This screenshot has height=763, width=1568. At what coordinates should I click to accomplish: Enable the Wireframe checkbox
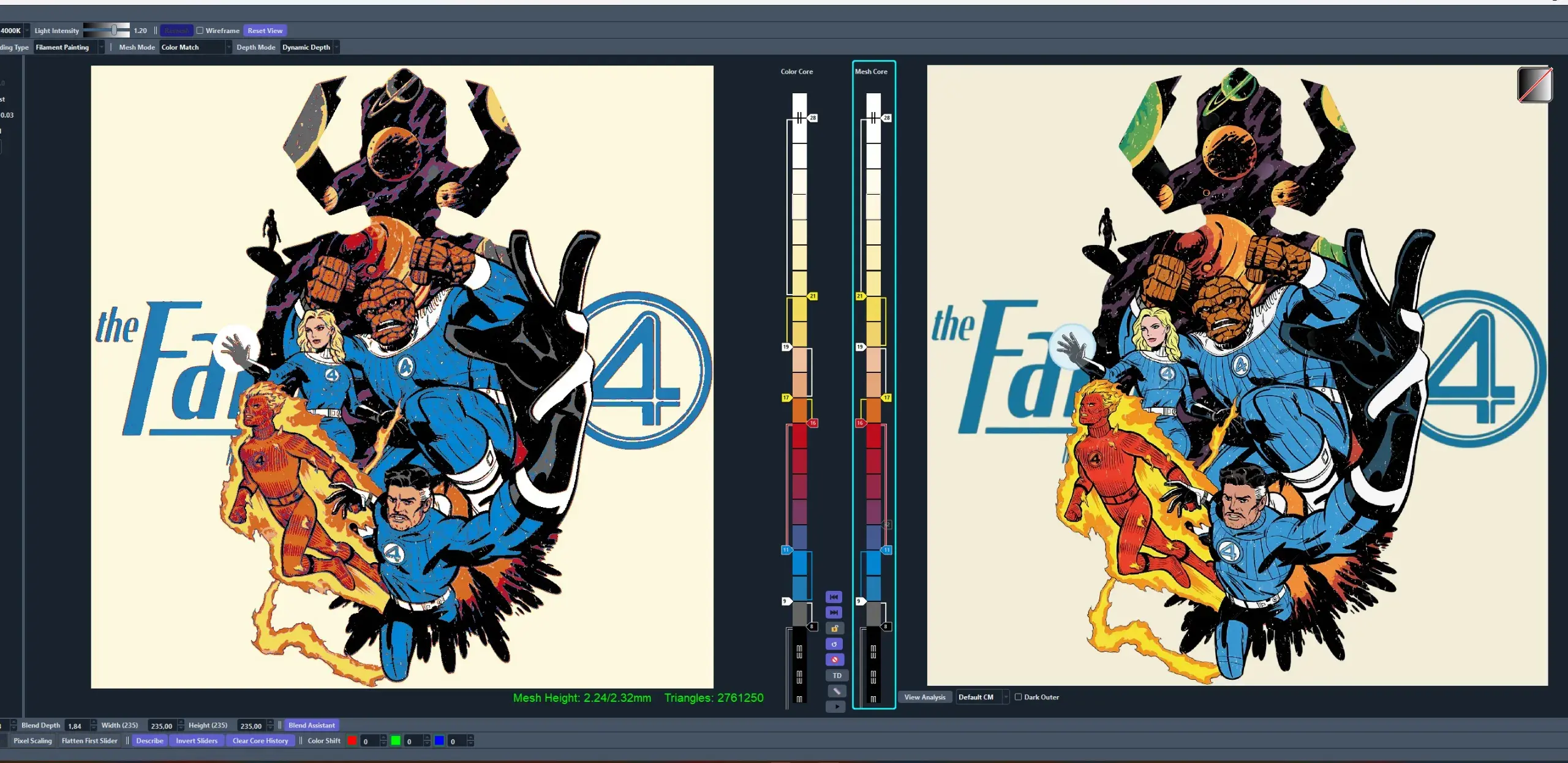200,31
